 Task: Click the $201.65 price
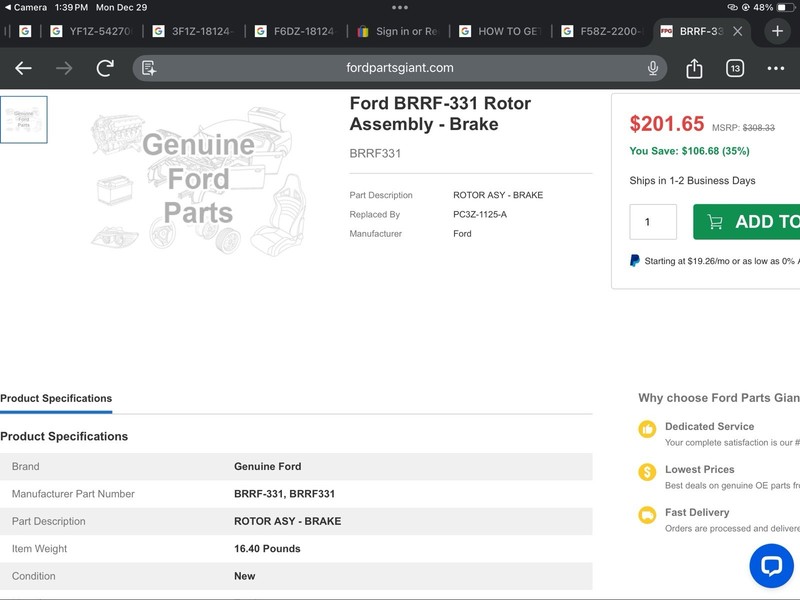click(666, 124)
